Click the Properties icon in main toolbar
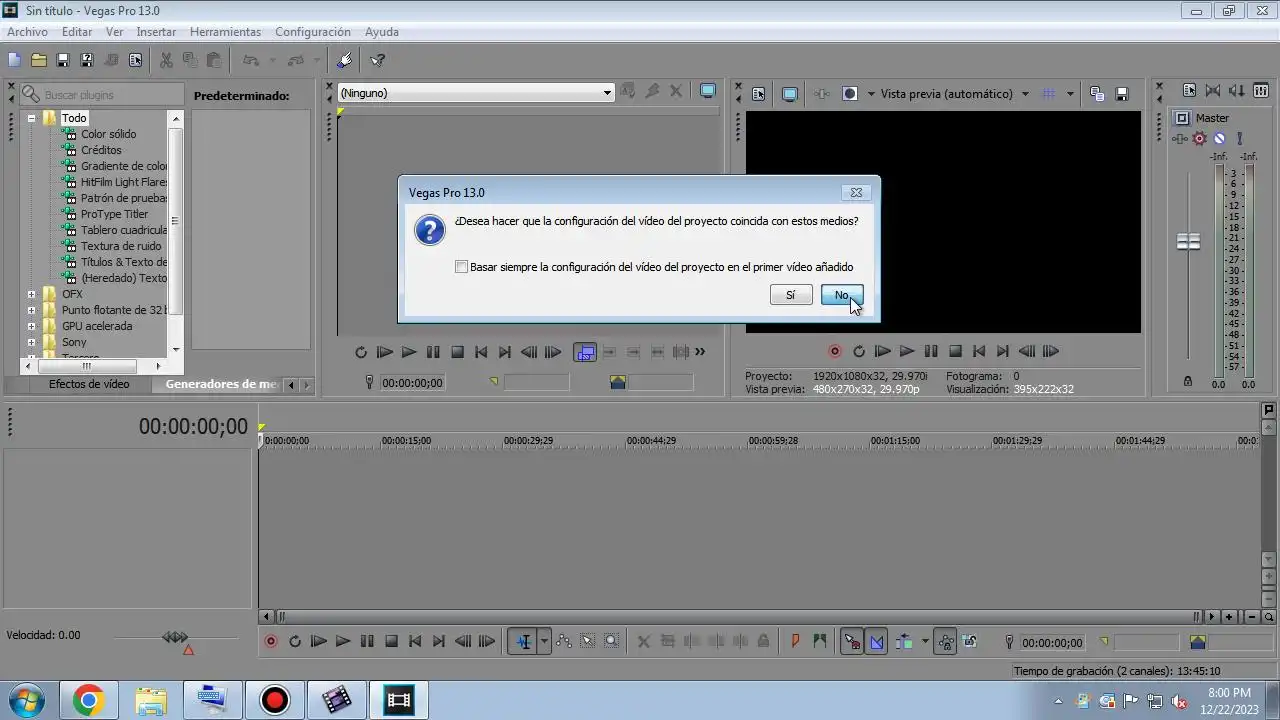 coord(135,60)
